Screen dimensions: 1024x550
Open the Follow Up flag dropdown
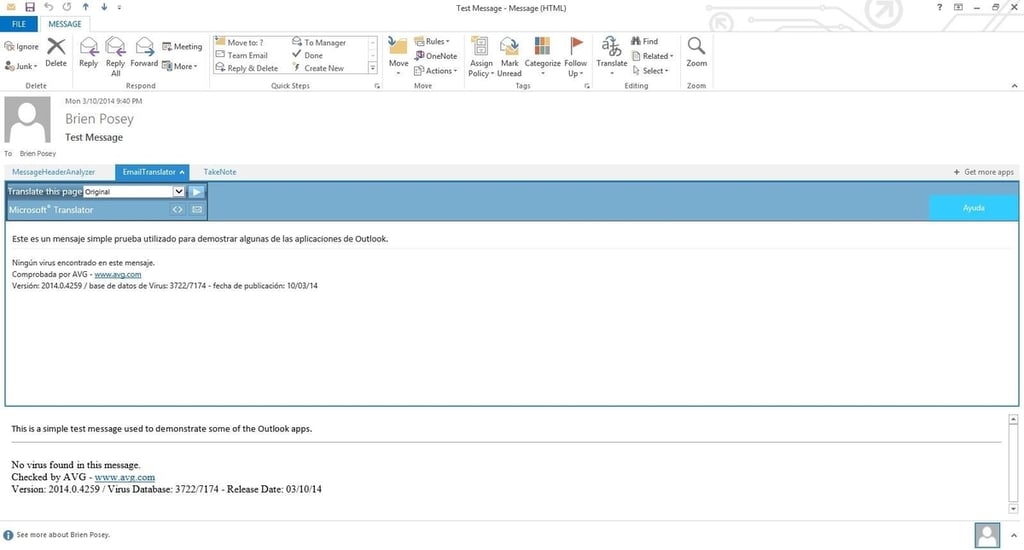point(575,57)
